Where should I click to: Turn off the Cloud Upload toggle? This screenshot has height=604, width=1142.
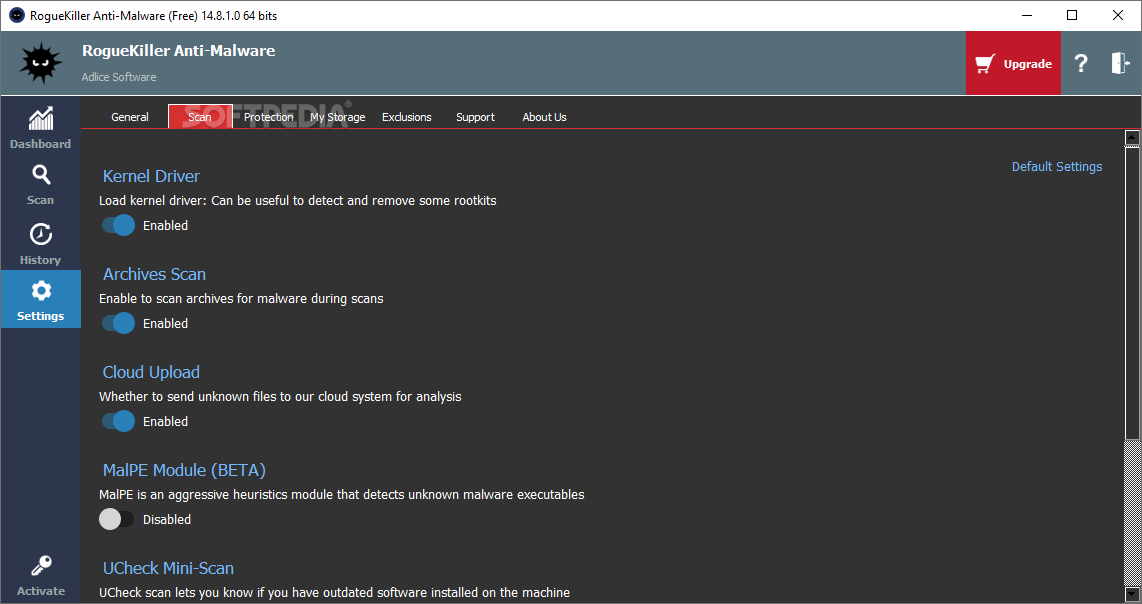point(118,421)
